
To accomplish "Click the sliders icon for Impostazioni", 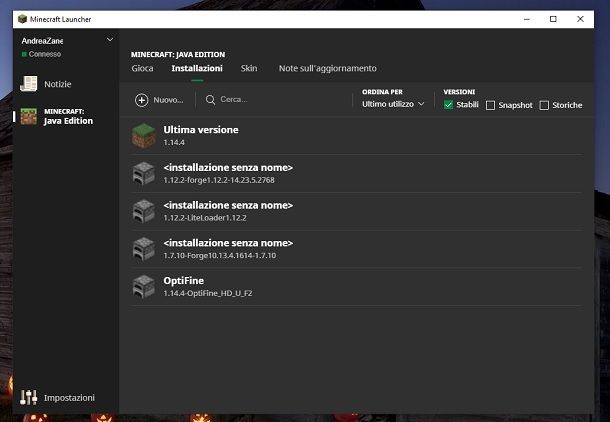I will pos(29,397).
